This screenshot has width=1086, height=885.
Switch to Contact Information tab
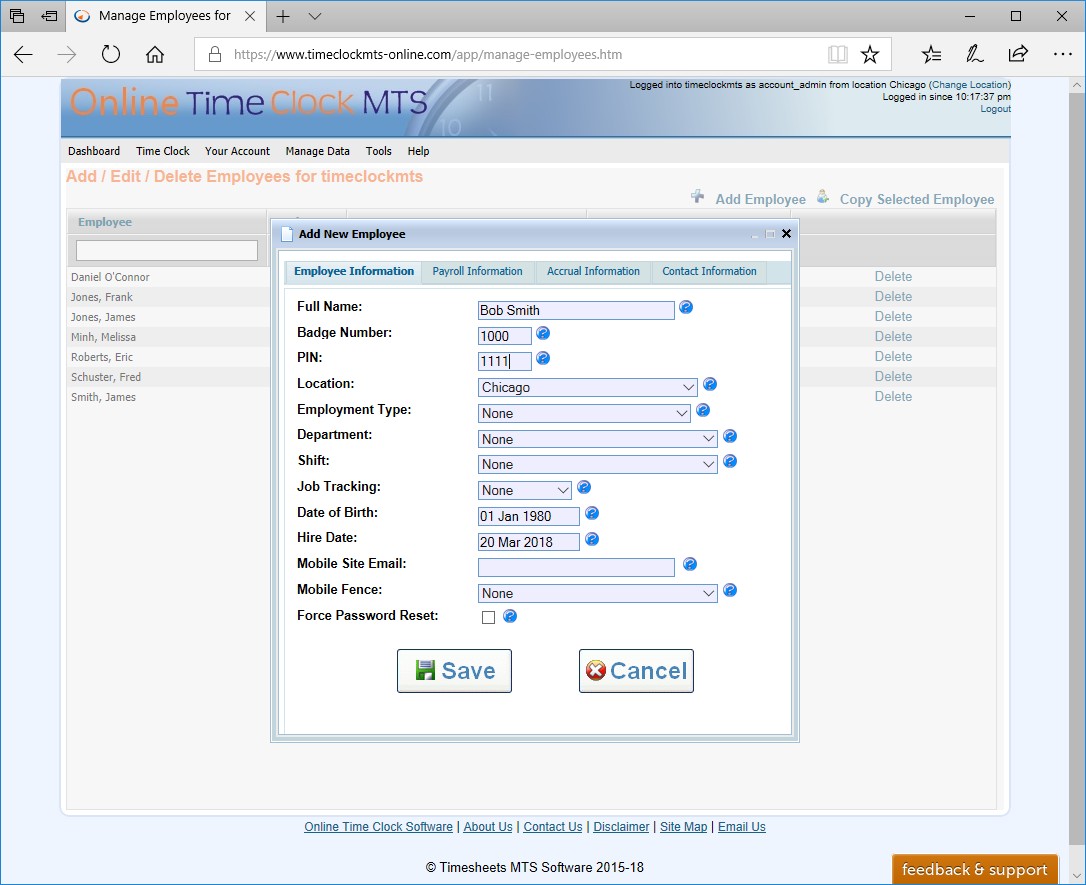[709, 271]
